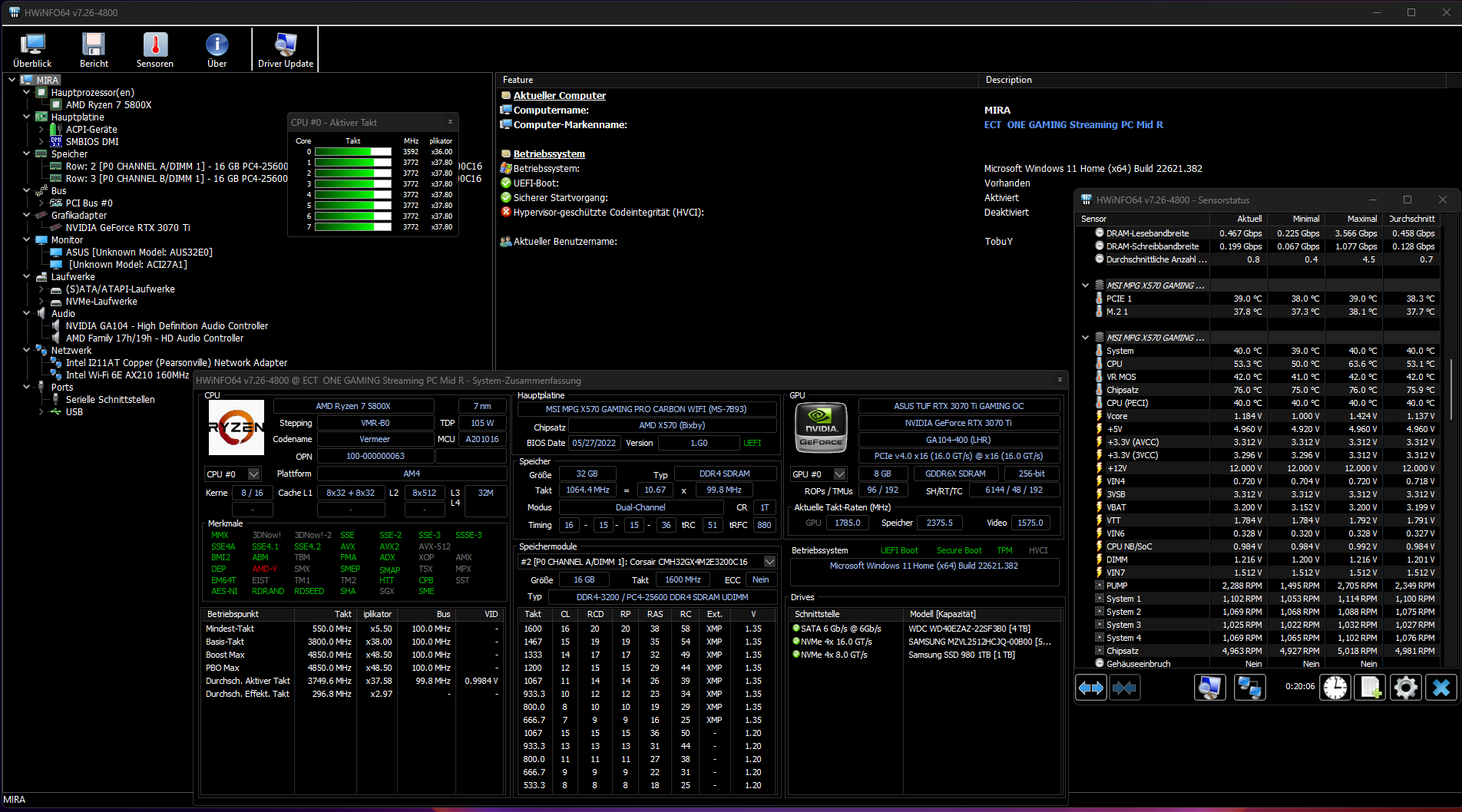The height and width of the screenshot is (812, 1462).
Task: Select the Serielle Schnittstellen tree item
Action: pyautogui.click(x=111, y=400)
